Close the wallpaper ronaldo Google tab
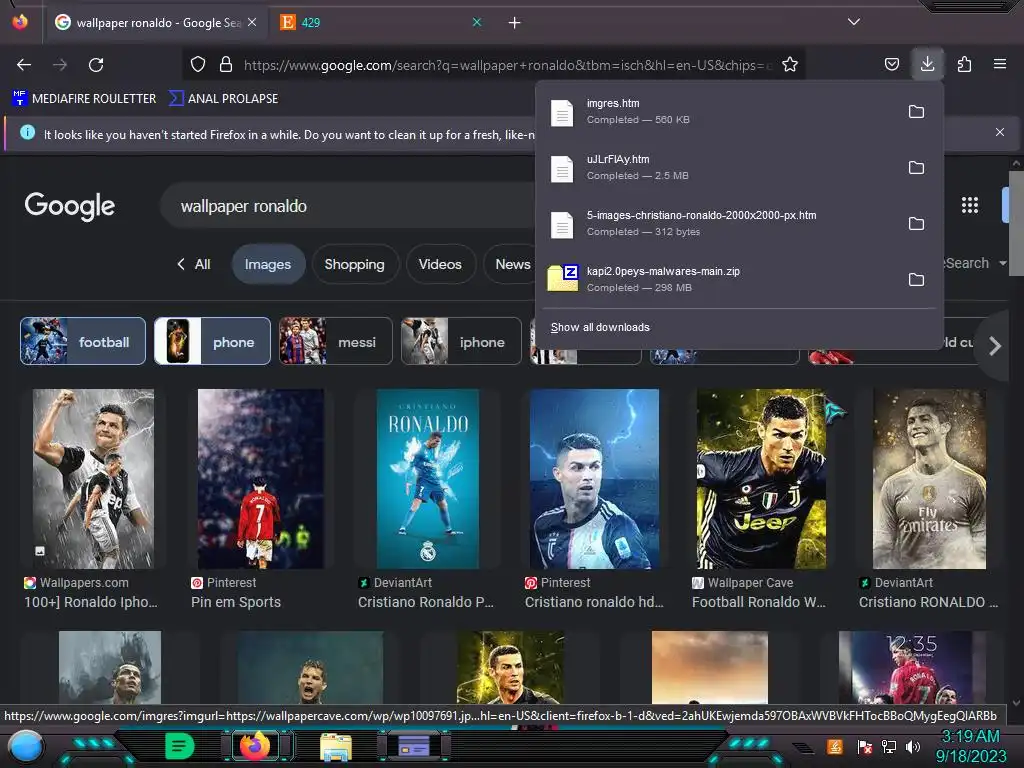The width and height of the screenshot is (1024, 768). (x=252, y=22)
